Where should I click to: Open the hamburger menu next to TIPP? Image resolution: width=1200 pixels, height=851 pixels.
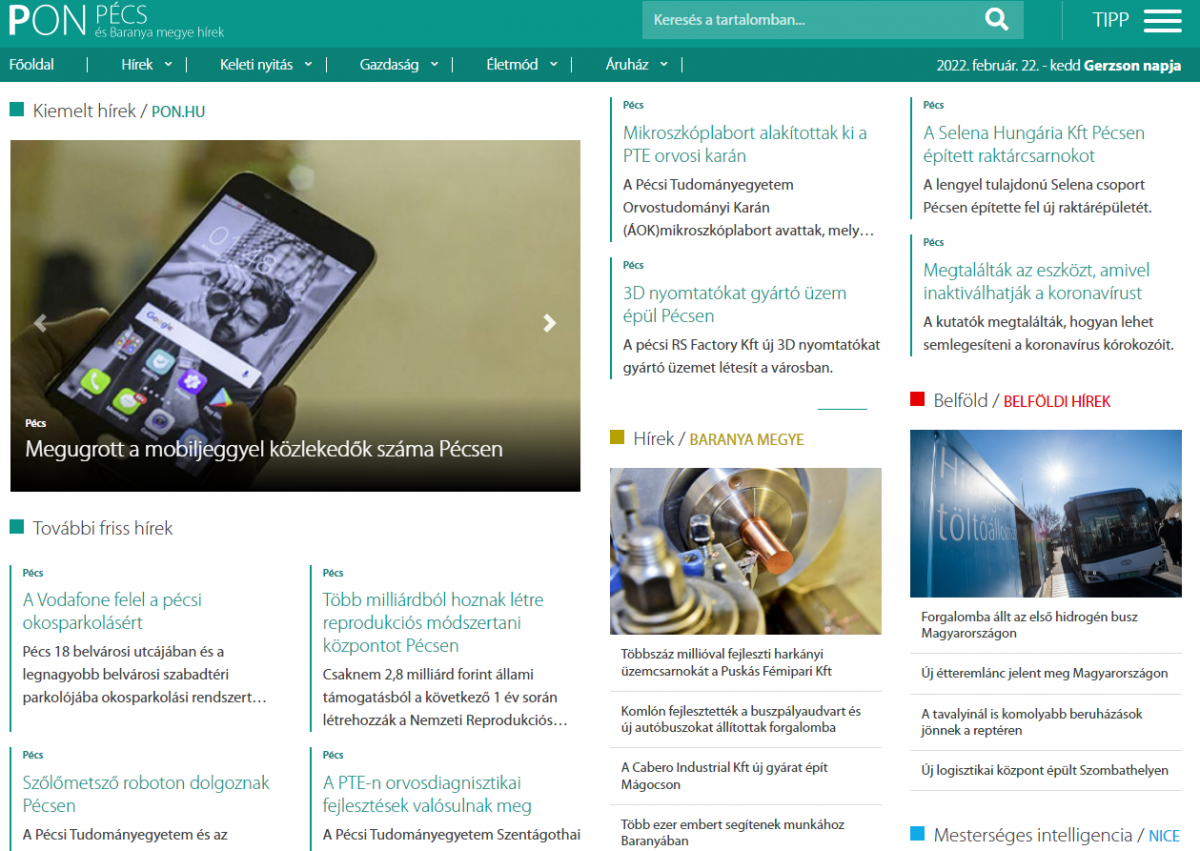[x=1162, y=20]
